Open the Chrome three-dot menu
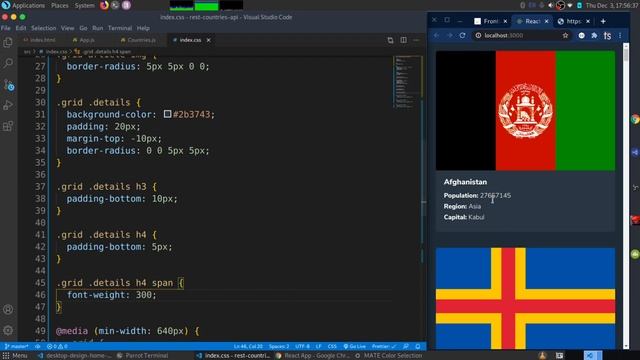 click(620, 36)
